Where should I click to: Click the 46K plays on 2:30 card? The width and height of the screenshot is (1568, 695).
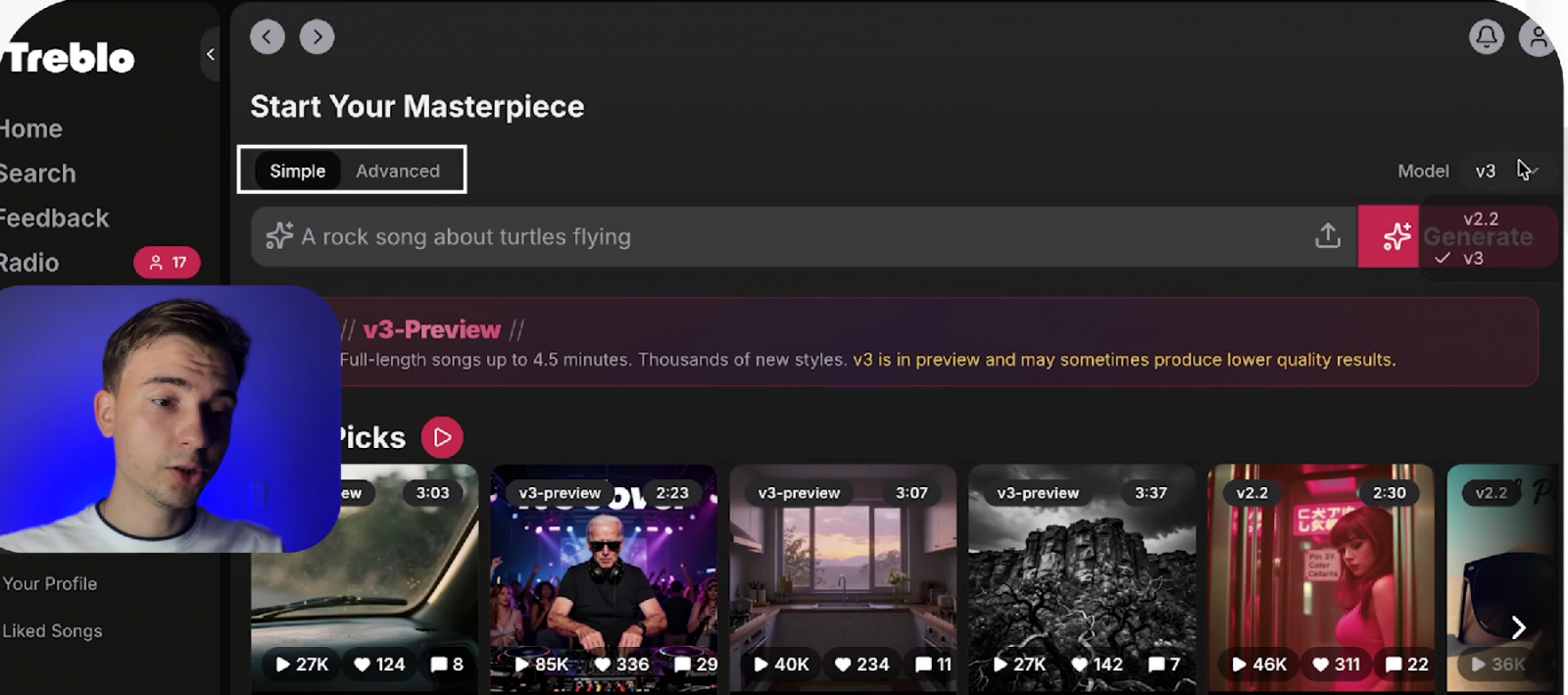coord(1259,664)
